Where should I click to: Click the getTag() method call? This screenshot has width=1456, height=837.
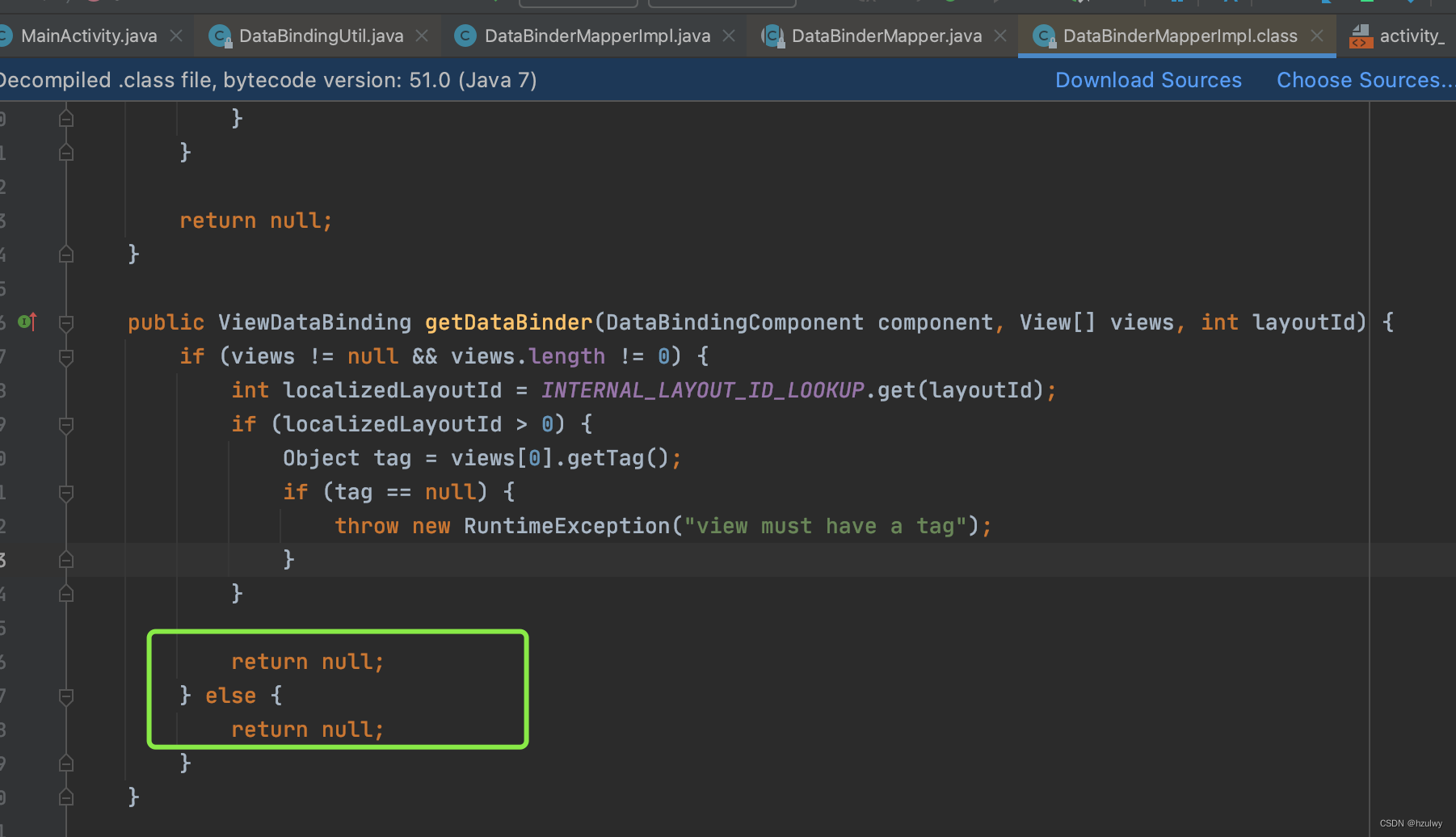point(619,458)
